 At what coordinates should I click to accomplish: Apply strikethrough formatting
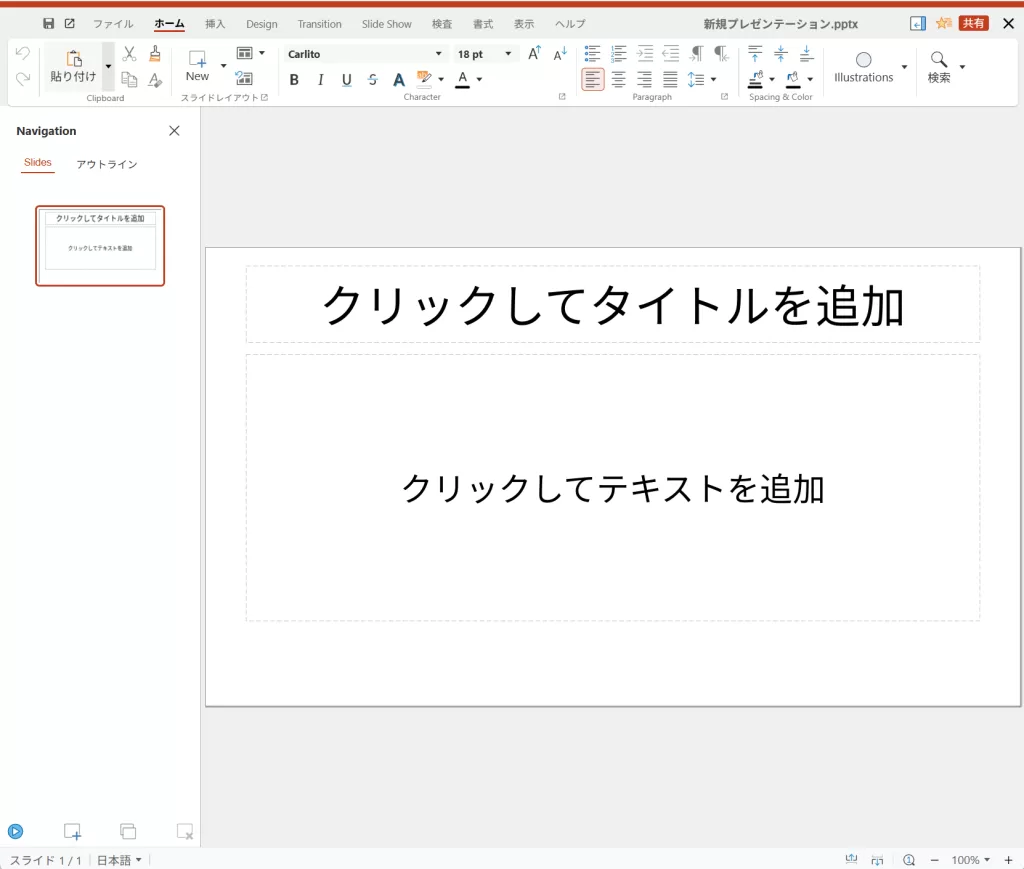point(371,80)
